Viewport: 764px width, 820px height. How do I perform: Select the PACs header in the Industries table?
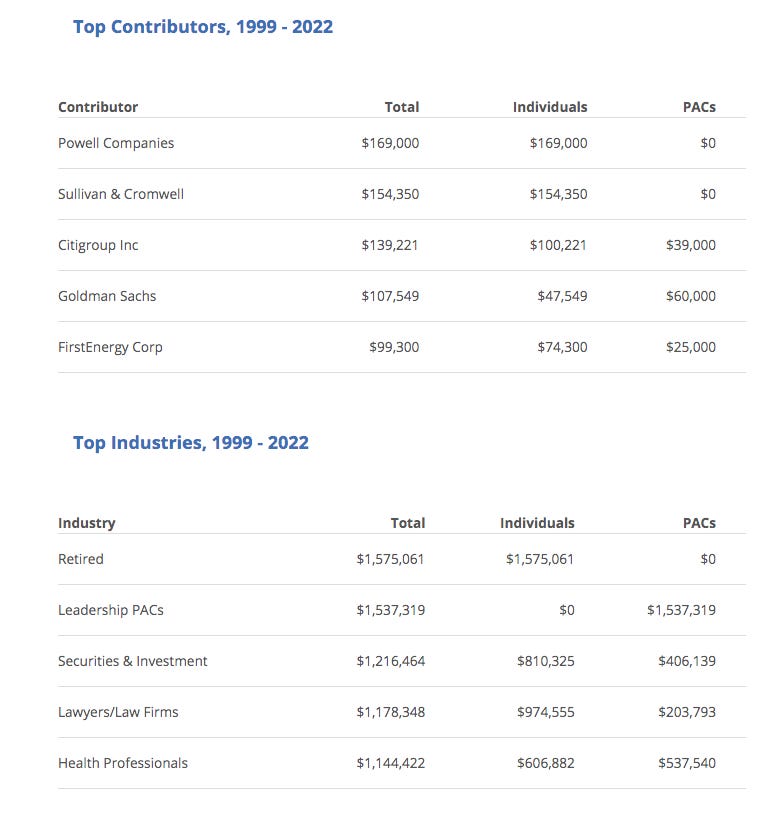click(x=699, y=523)
